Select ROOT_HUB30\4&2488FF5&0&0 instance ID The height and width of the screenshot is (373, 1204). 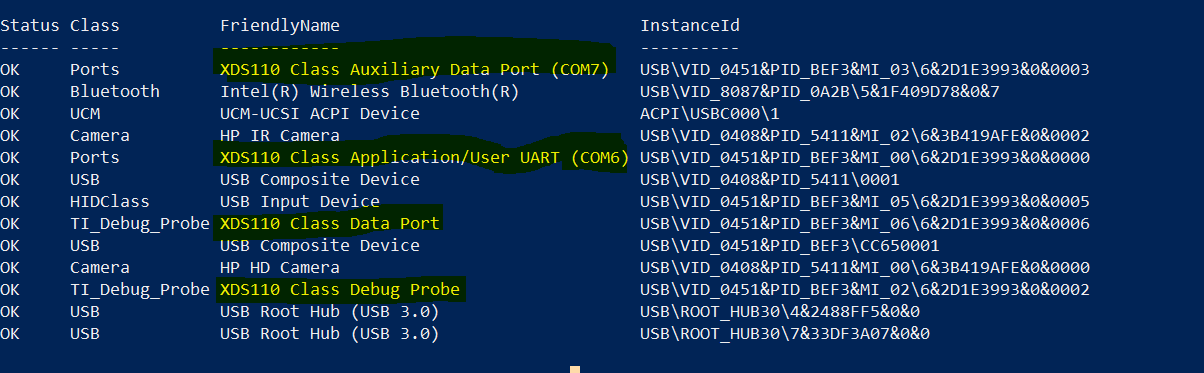(780, 312)
